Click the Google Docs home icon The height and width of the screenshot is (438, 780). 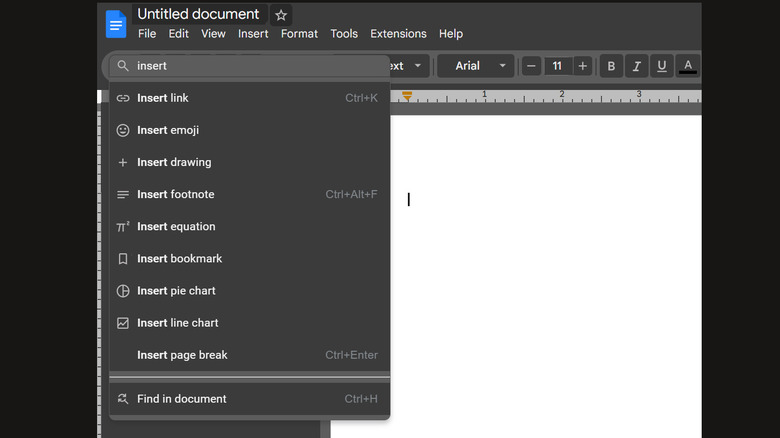[116, 23]
